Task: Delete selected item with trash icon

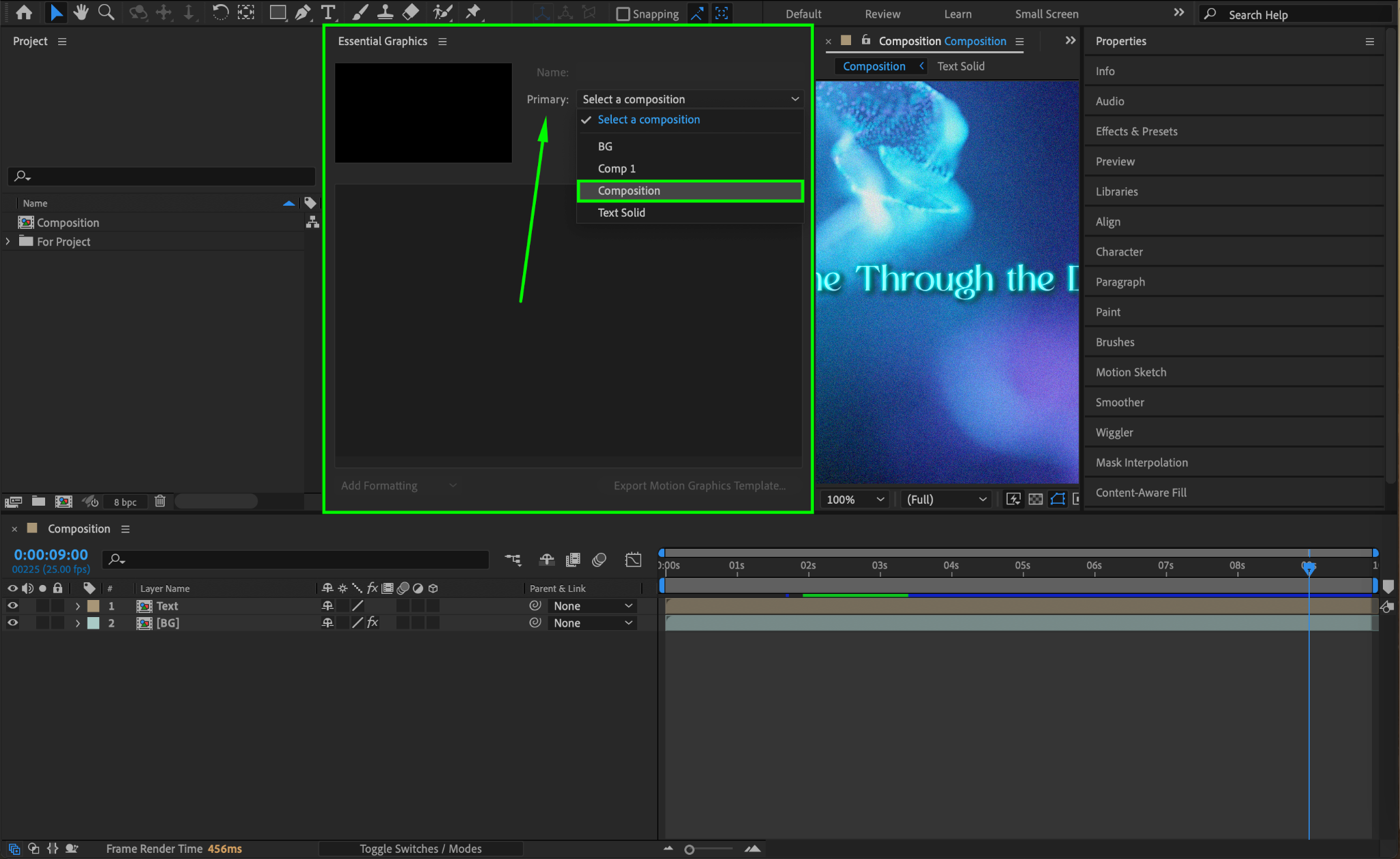Action: (160, 501)
